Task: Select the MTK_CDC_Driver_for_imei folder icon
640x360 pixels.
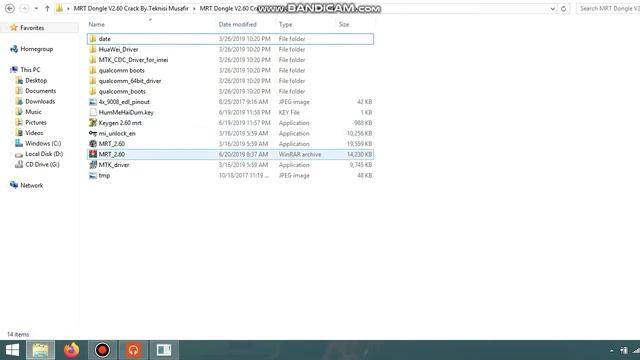Action: (93, 60)
